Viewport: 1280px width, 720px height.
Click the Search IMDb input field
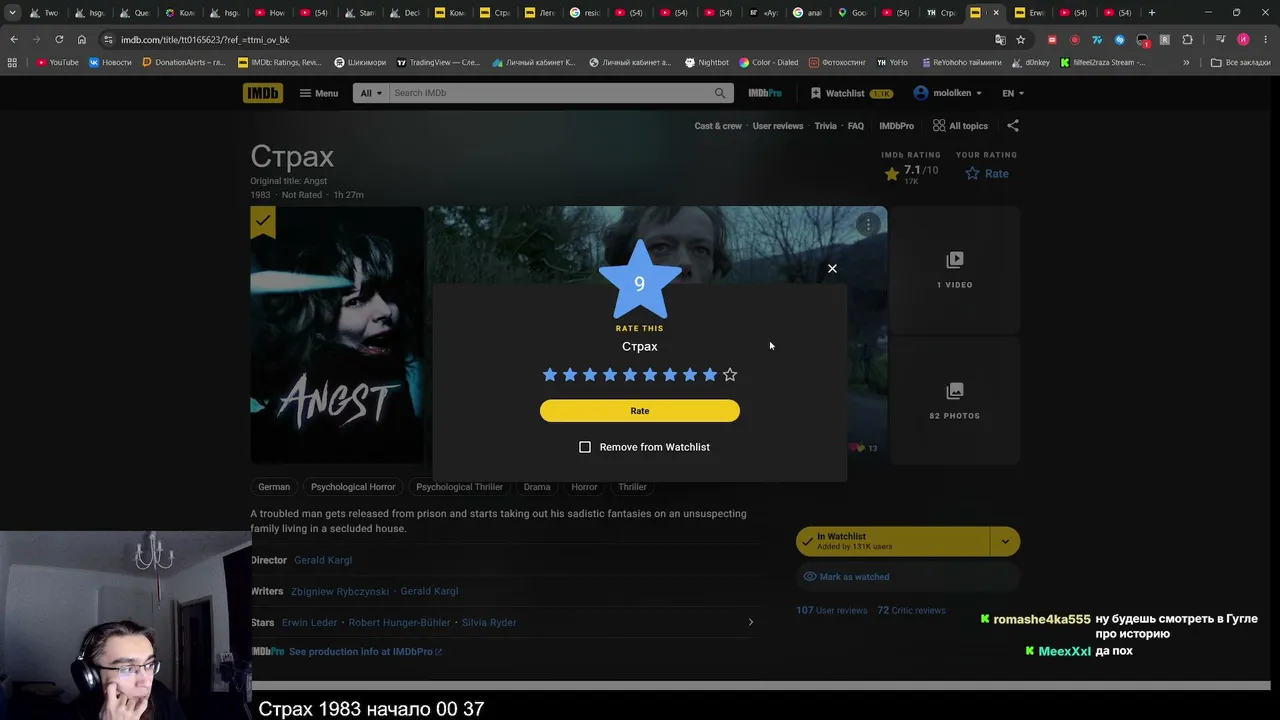[x=550, y=93]
